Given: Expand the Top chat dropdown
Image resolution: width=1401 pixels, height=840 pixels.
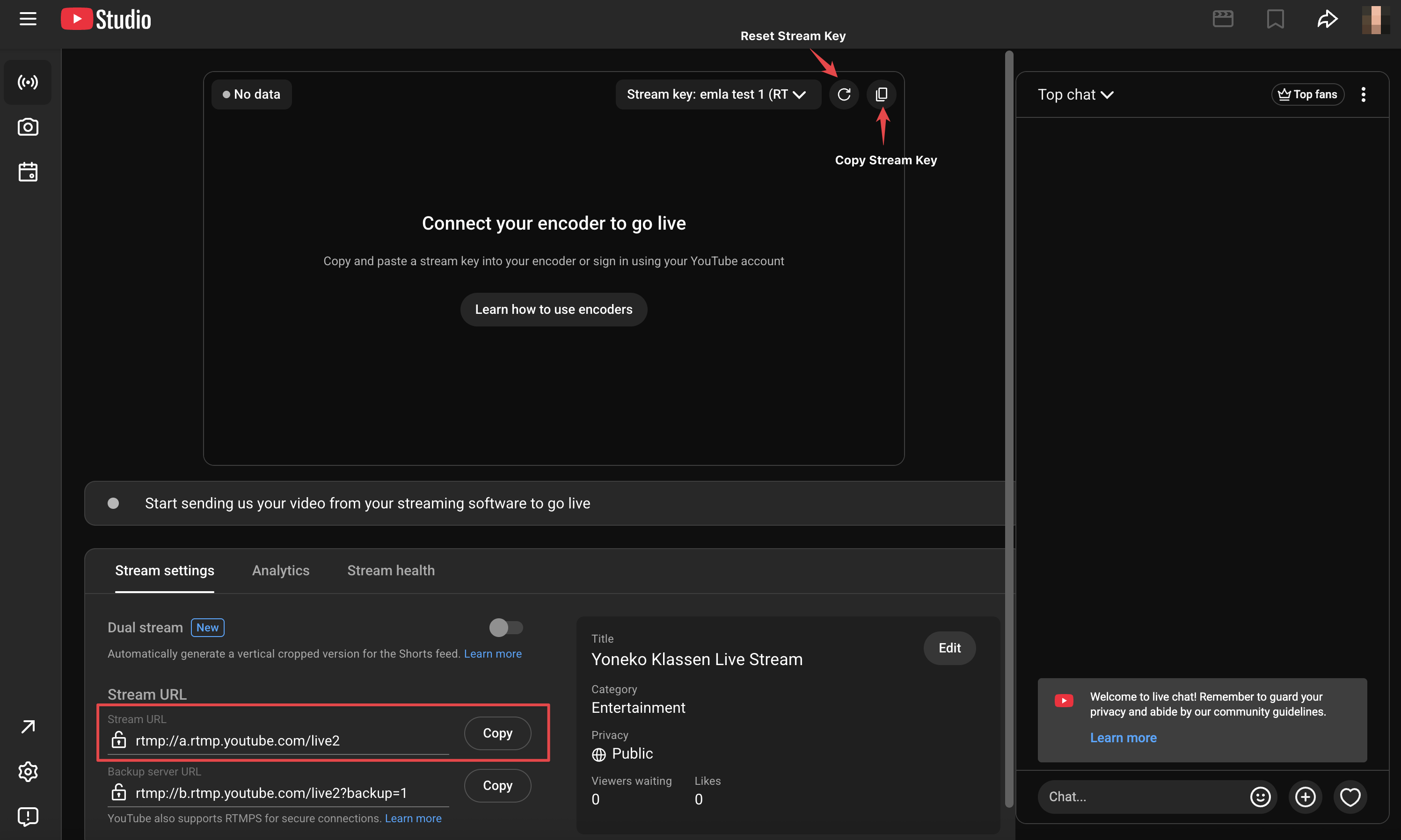Looking at the screenshot, I should point(1075,94).
